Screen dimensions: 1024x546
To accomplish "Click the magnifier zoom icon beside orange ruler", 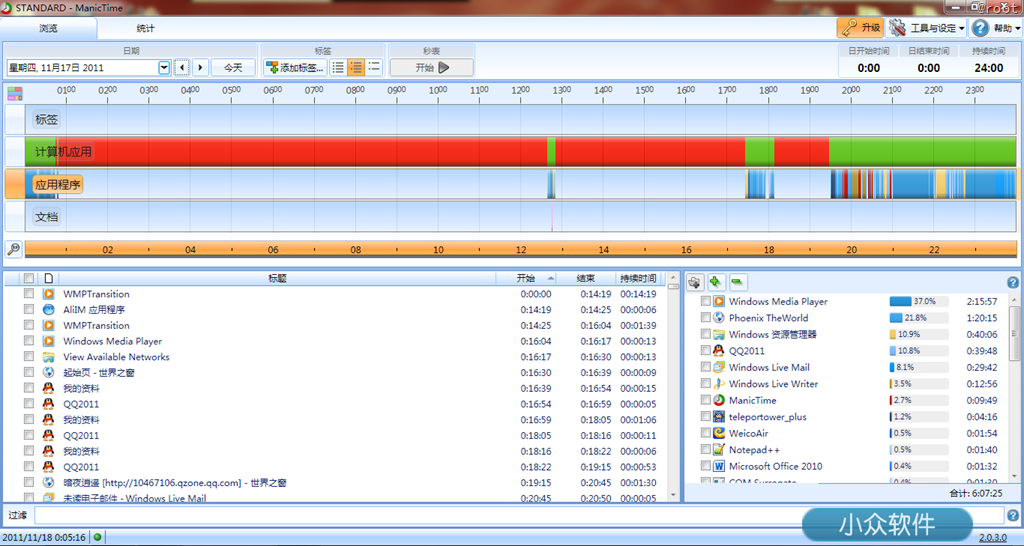I will [x=13, y=249].
